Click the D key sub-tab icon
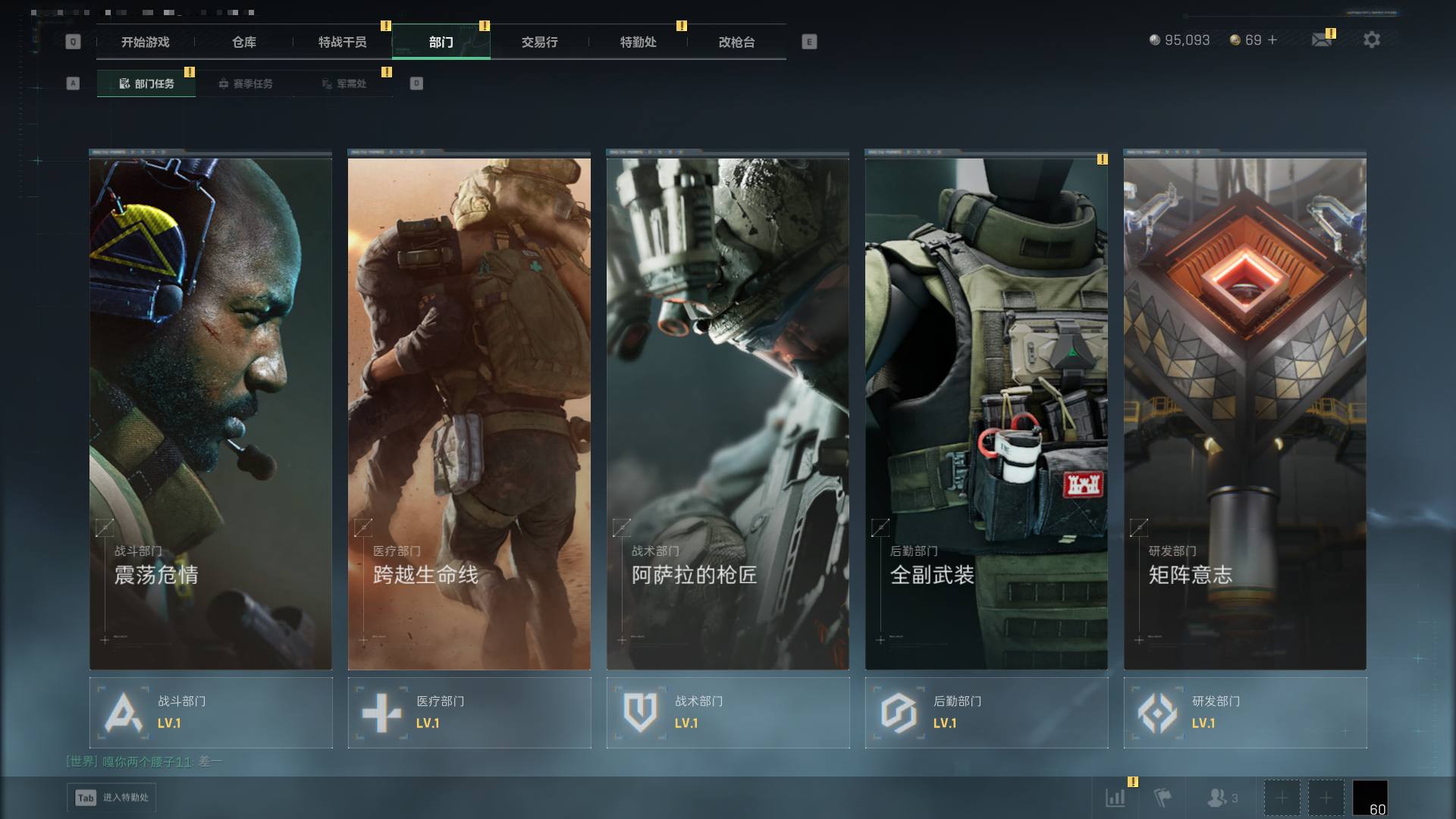 (x=416, y=83)
